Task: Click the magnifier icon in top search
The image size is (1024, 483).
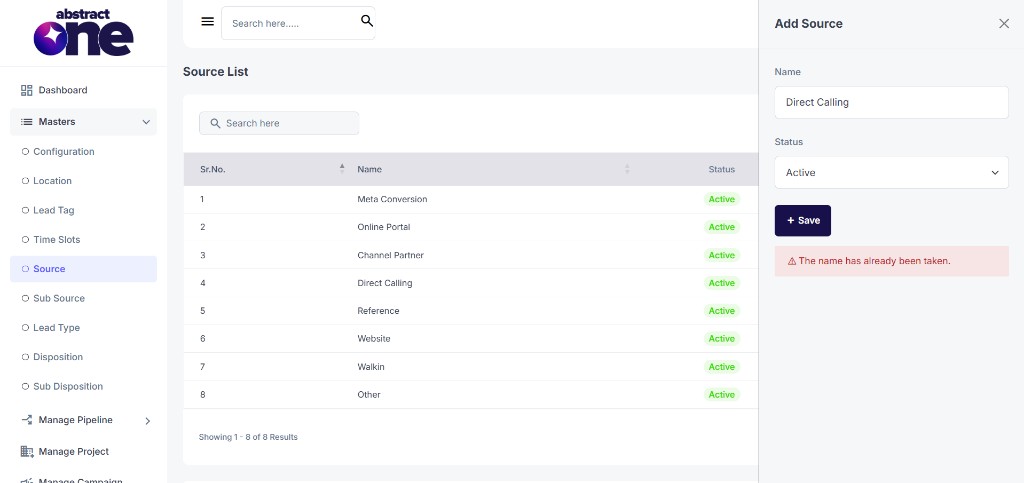Action: [x=367, y=21]
